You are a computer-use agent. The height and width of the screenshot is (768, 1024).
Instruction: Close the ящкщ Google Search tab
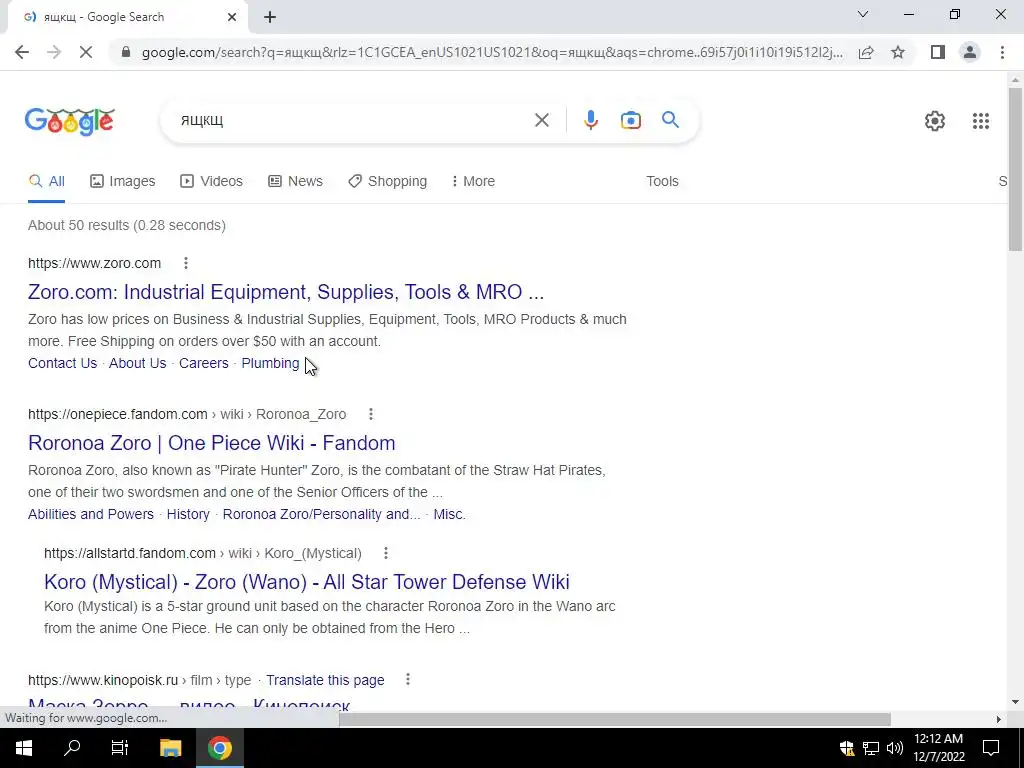(x=232, y=17)
